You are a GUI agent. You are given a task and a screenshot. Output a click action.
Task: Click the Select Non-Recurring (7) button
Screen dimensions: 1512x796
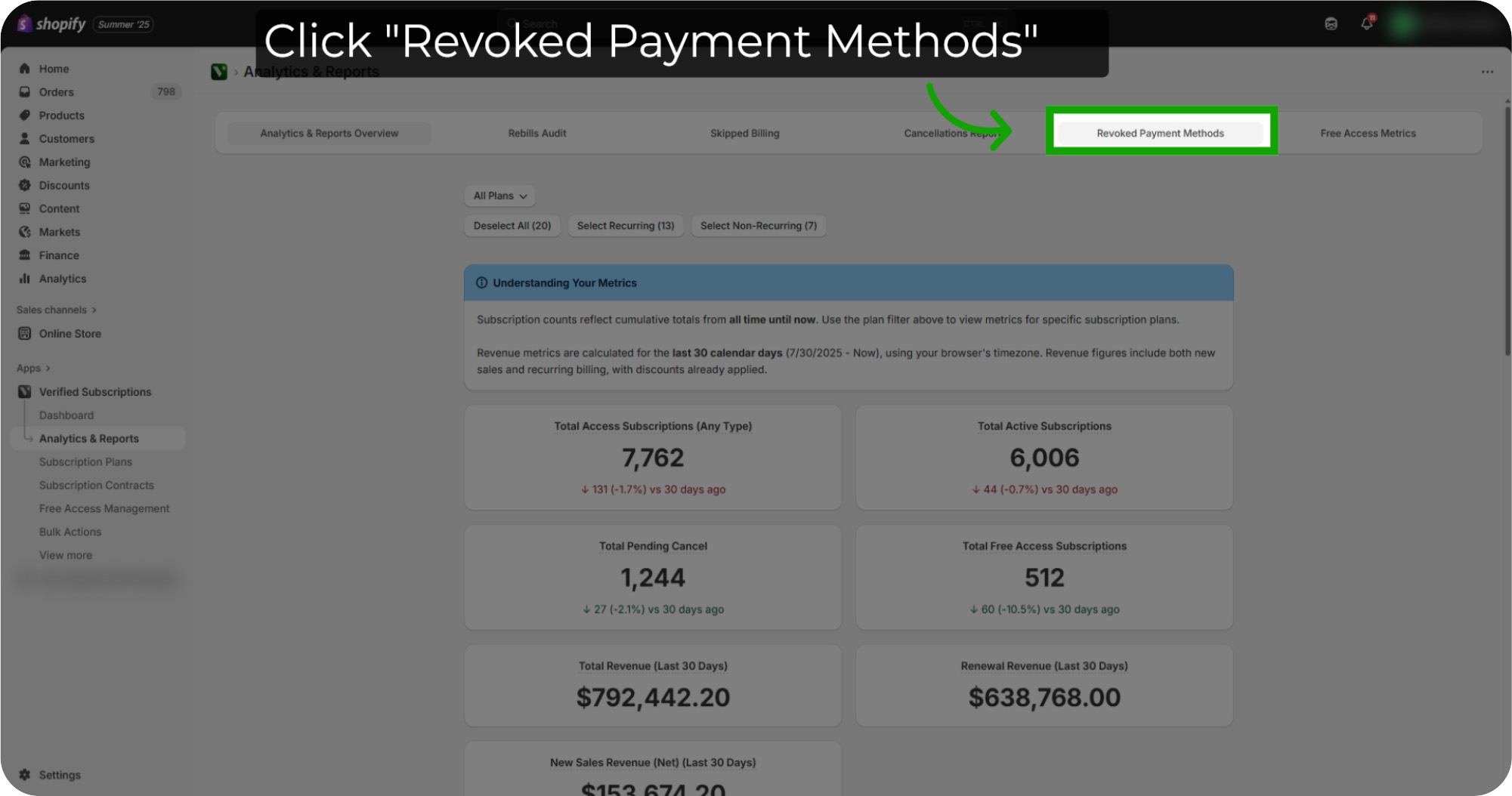759,226
